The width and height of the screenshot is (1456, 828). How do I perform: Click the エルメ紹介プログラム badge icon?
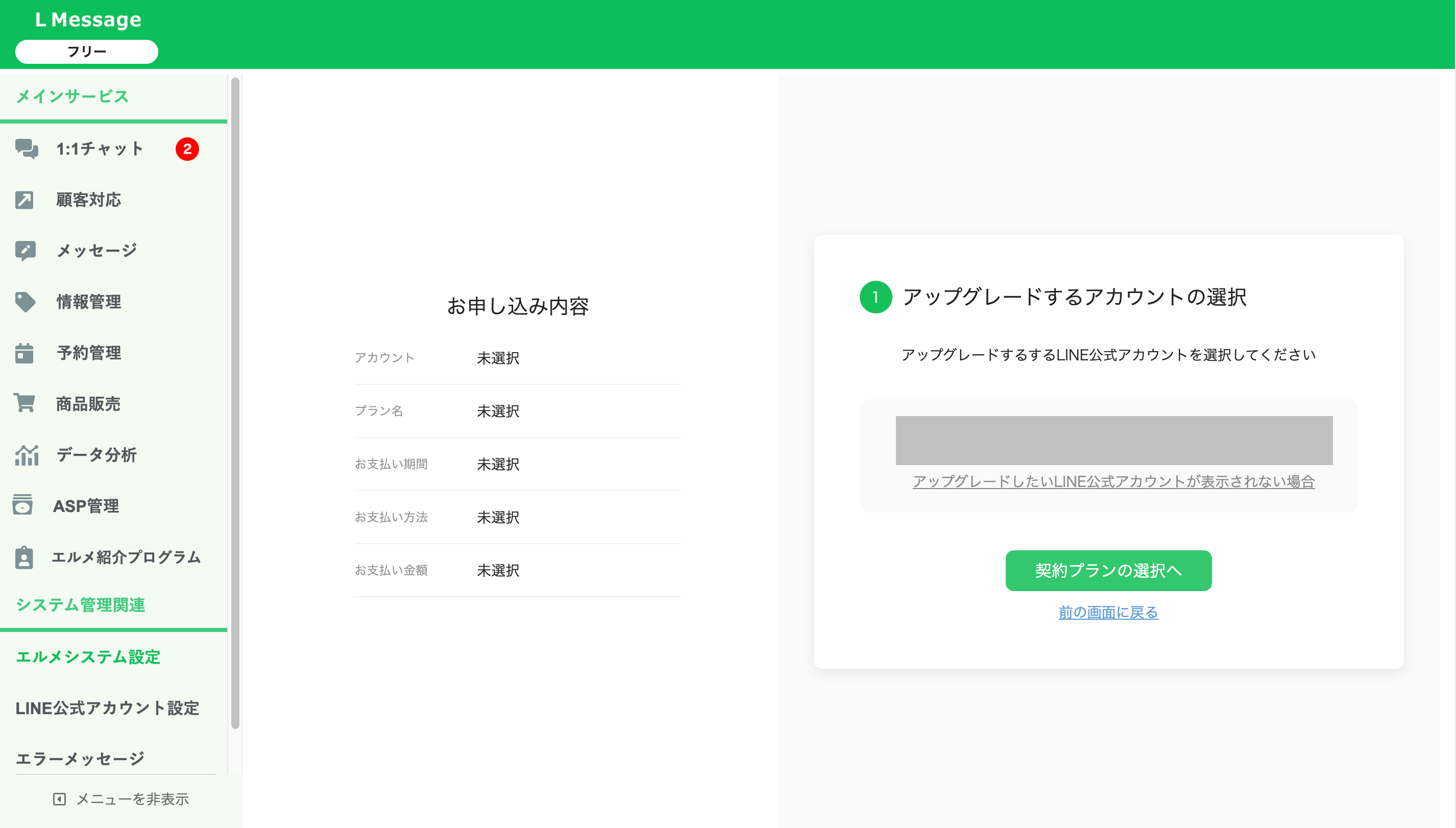[24, 557]
